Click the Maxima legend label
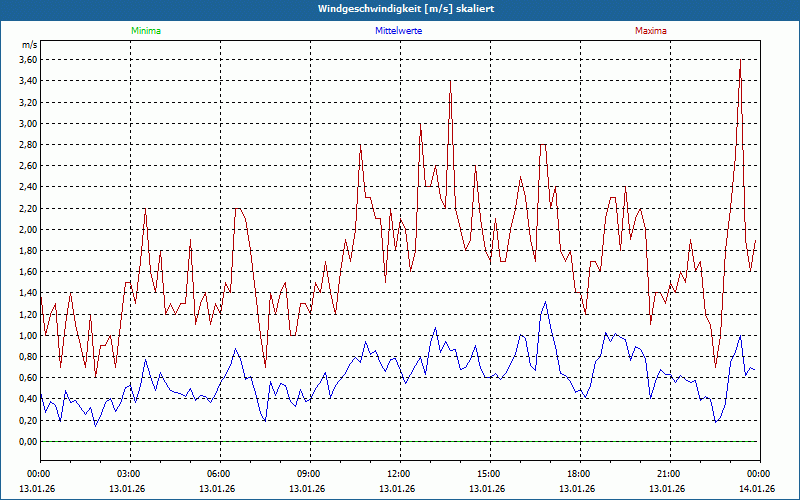 coord(648,31)
